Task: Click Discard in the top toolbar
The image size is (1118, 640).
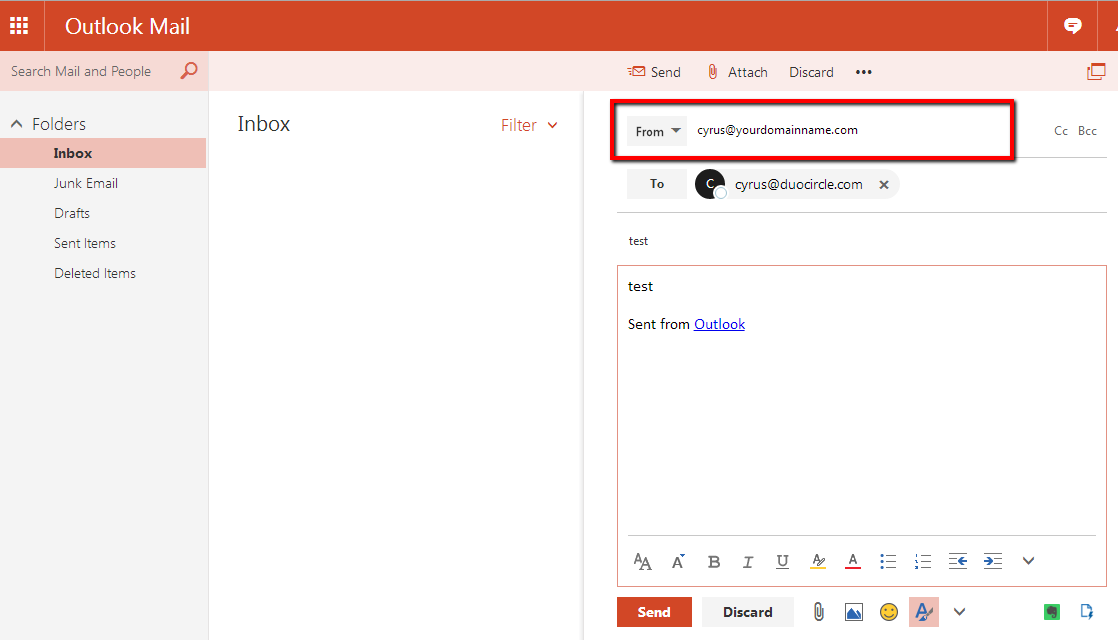Action: (x=811, y=72)
